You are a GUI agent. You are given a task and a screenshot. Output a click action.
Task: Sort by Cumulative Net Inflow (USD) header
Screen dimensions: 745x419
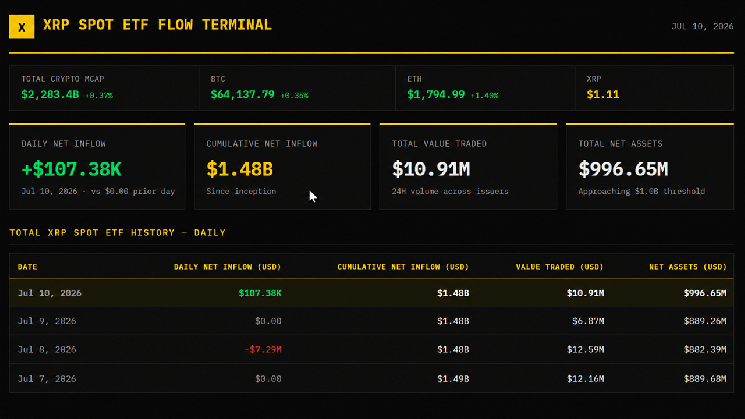tap(403, 267)
